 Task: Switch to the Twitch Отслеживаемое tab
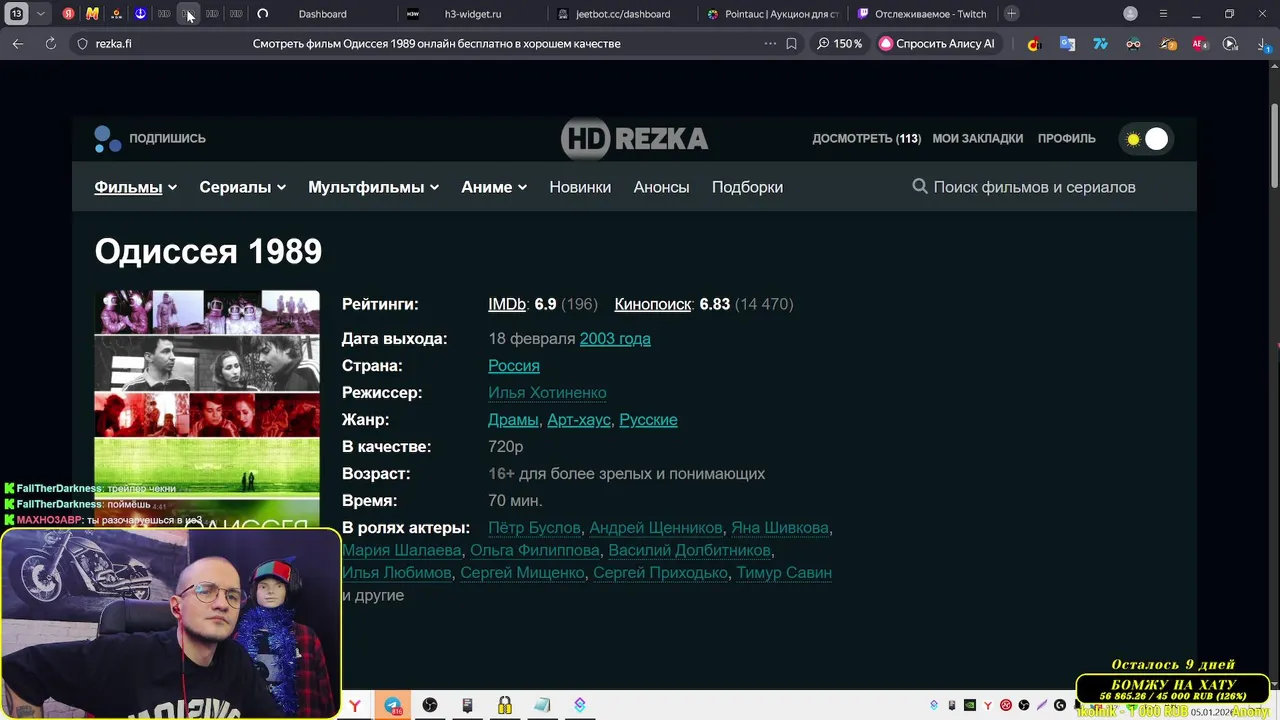pyautogui.click(x=922, y=14)
